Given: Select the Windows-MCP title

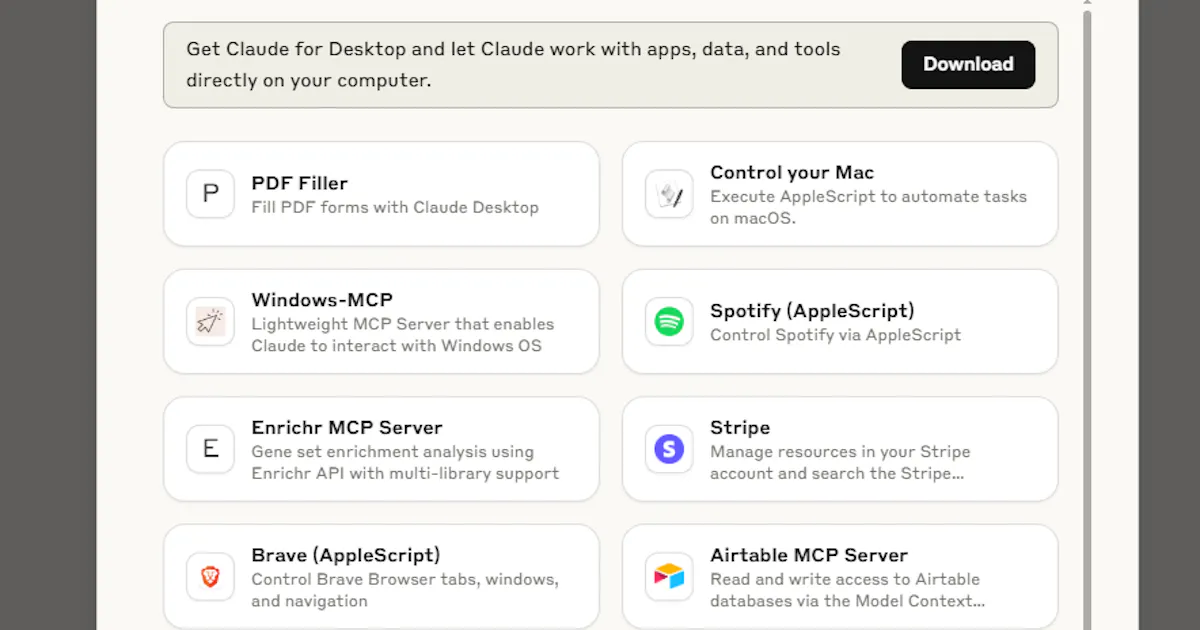Looking at the screenshot, I should (x=322, y=300).
